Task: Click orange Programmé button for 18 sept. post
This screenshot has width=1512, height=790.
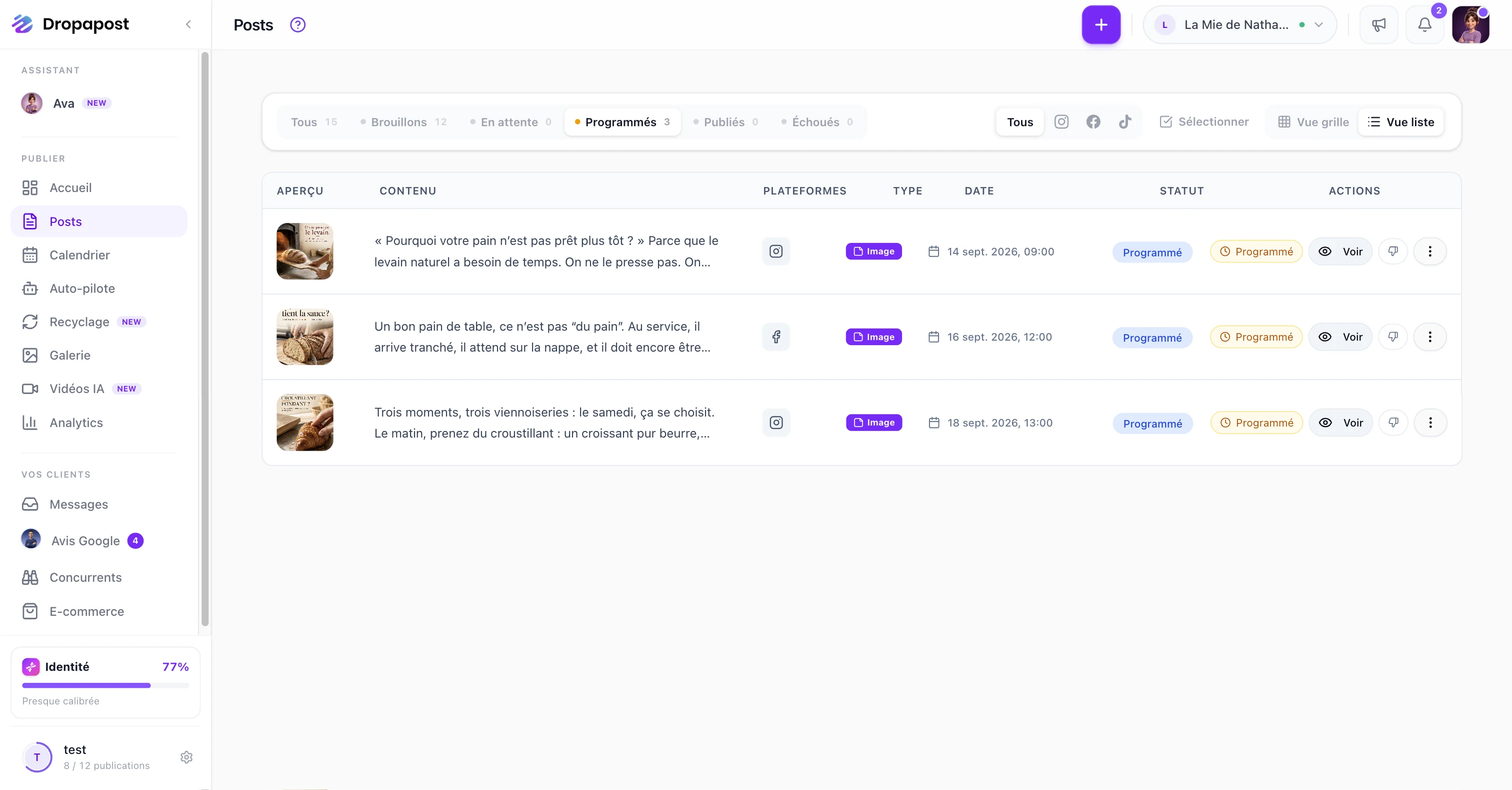Action: pyautogui.click(x=1256, y=422)
